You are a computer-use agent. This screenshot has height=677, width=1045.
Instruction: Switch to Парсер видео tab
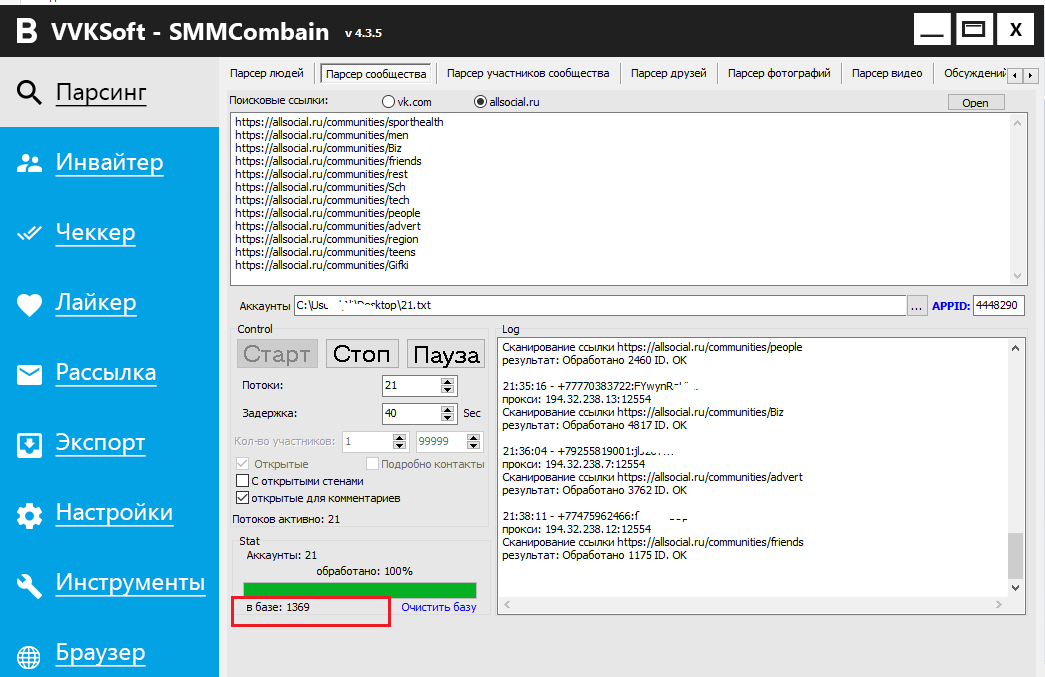point(887,73)
